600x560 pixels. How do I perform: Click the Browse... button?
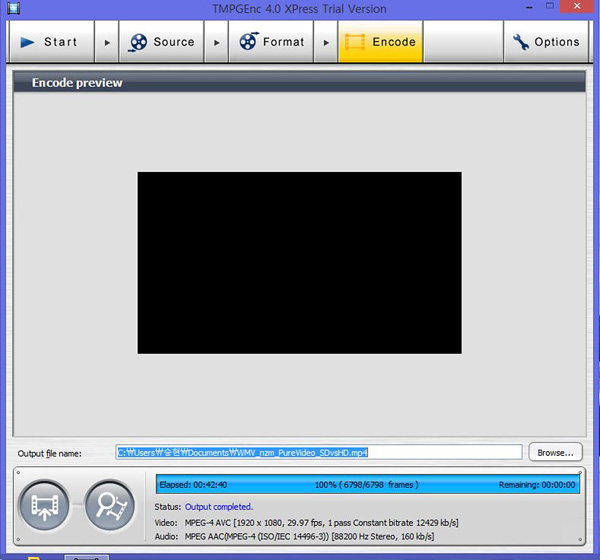555,452
